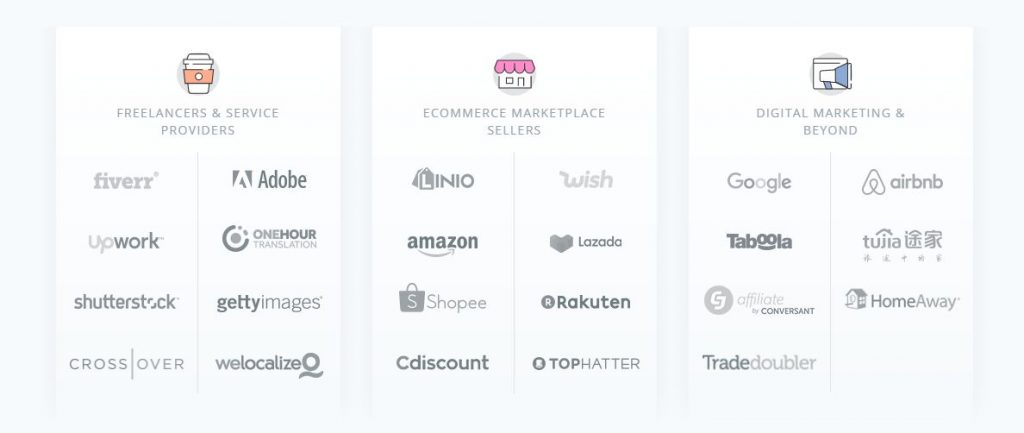
Task: Click the Lazada heart logo
Action: click(x=586, y=243)
